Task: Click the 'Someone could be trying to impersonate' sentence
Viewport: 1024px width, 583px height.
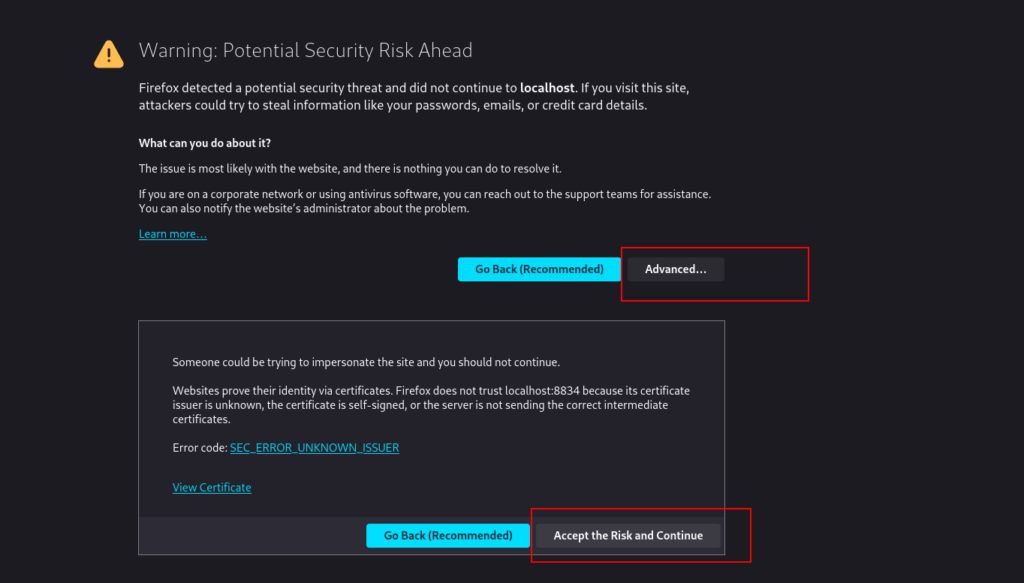Action: click(366, 362)
